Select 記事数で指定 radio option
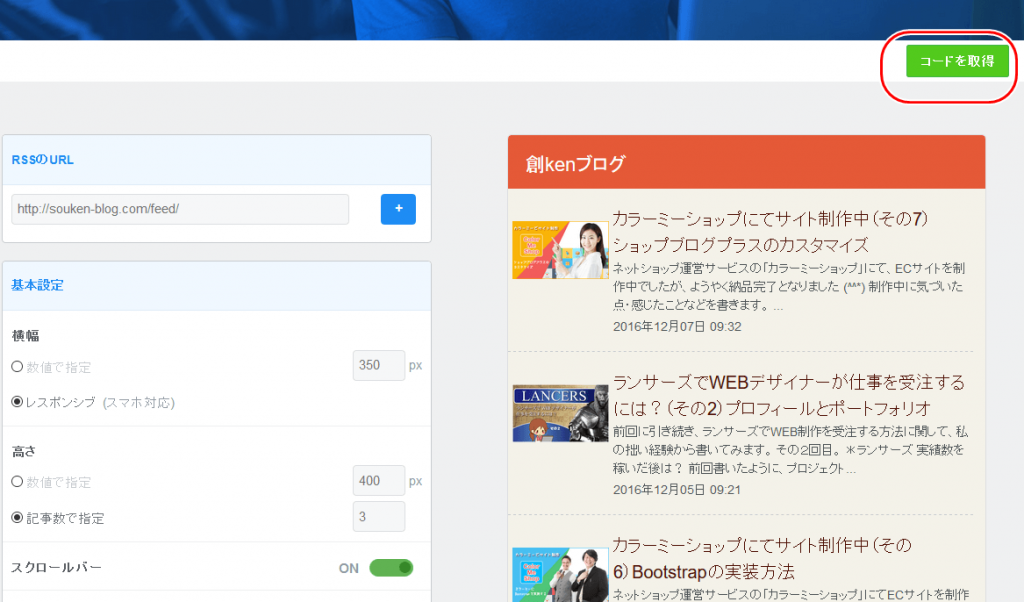The width and height of the screenshot is (1024, 602). pyautogui.click(x=18, y=518)
